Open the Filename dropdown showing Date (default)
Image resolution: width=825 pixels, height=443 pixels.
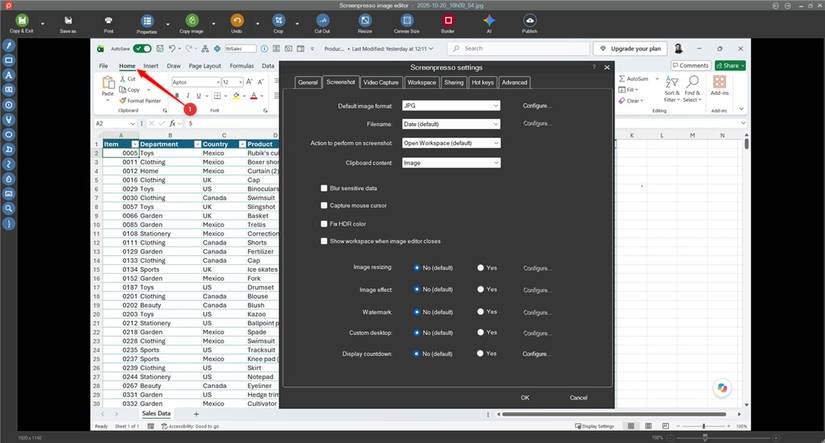pos(451,124)
